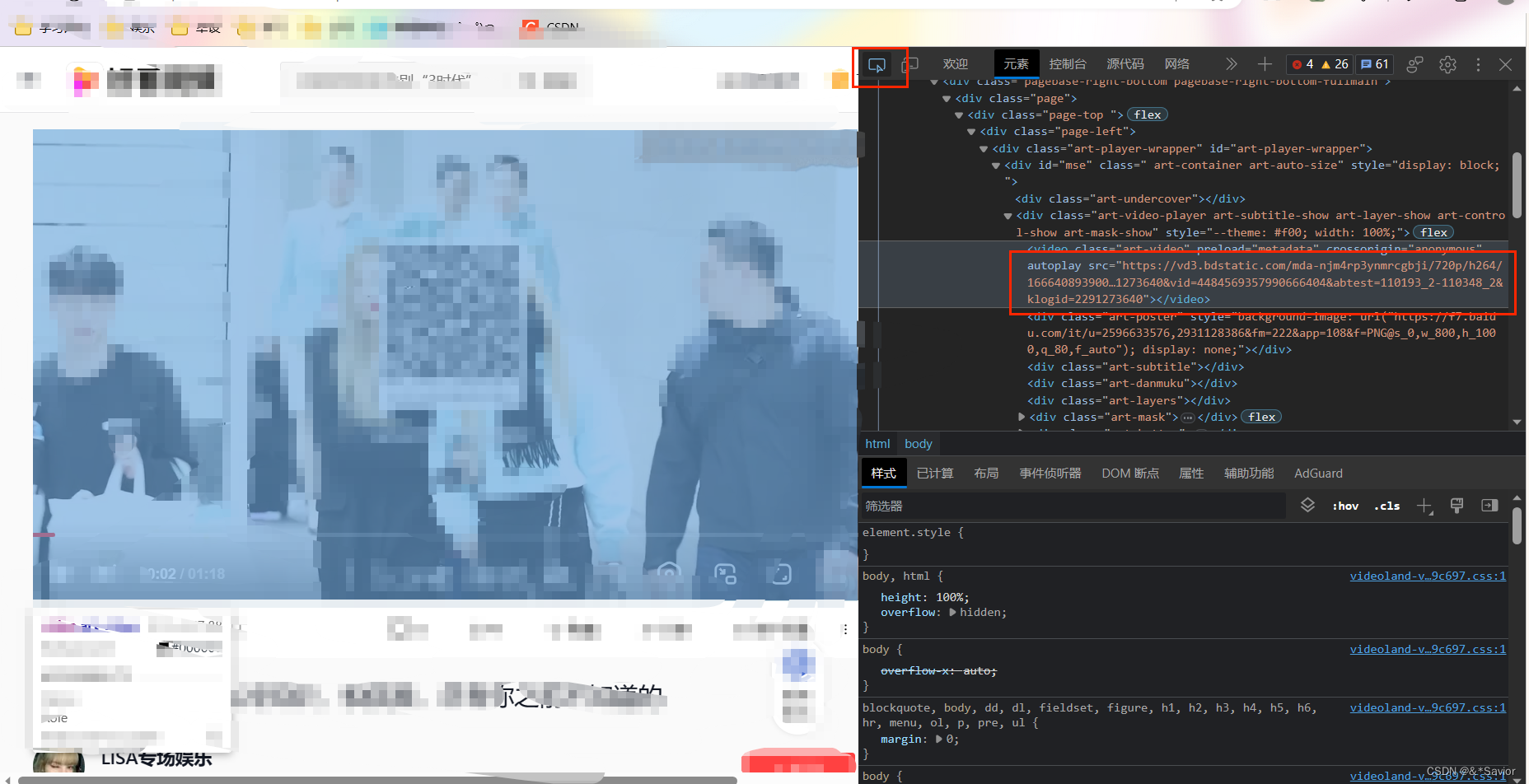Switch to the 元素 elements tab
Image resolution: width=1529 pixels, height=784 pixels.
pyautogui.click(x=1016, y=63)
